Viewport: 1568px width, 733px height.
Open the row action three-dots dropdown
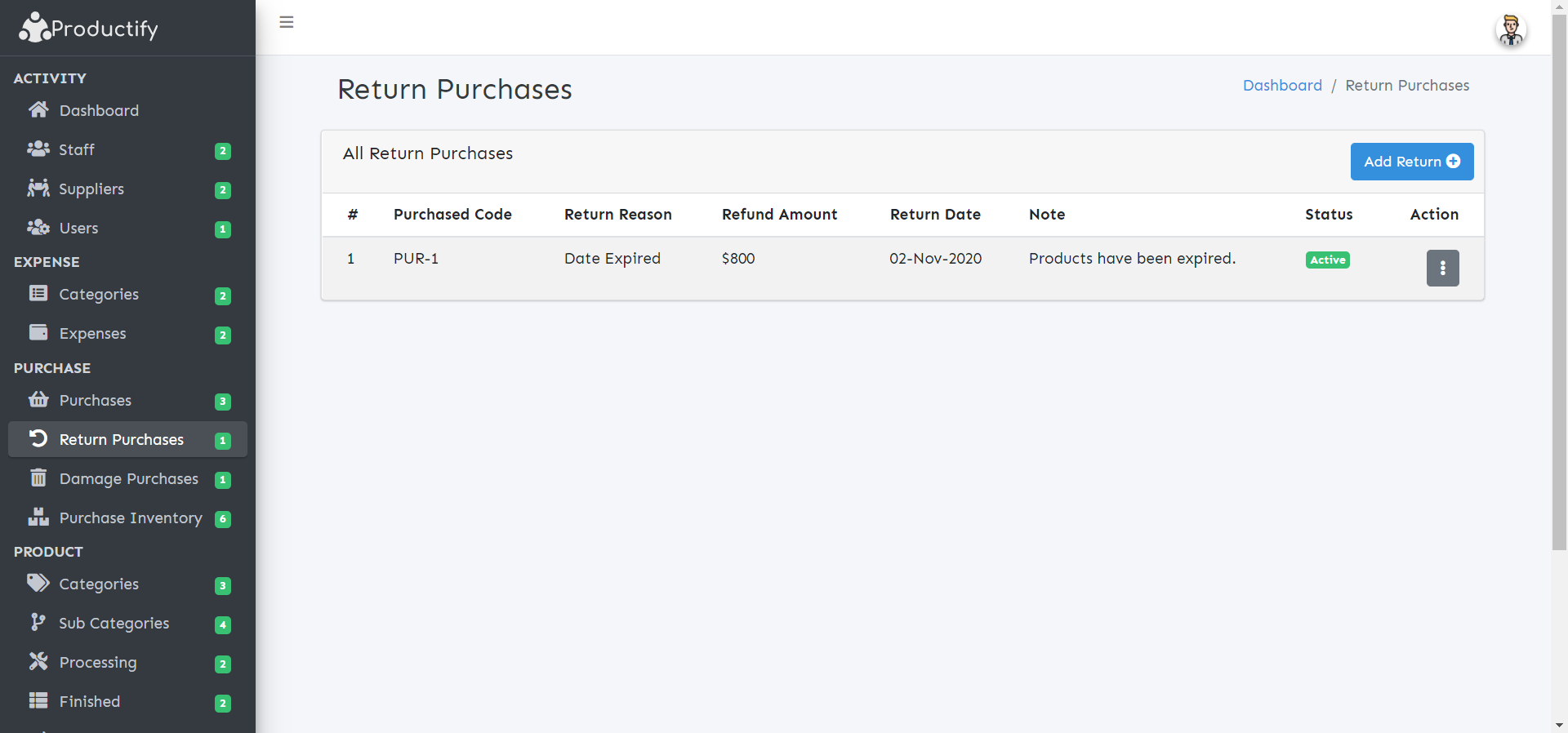coord(1442,268)
